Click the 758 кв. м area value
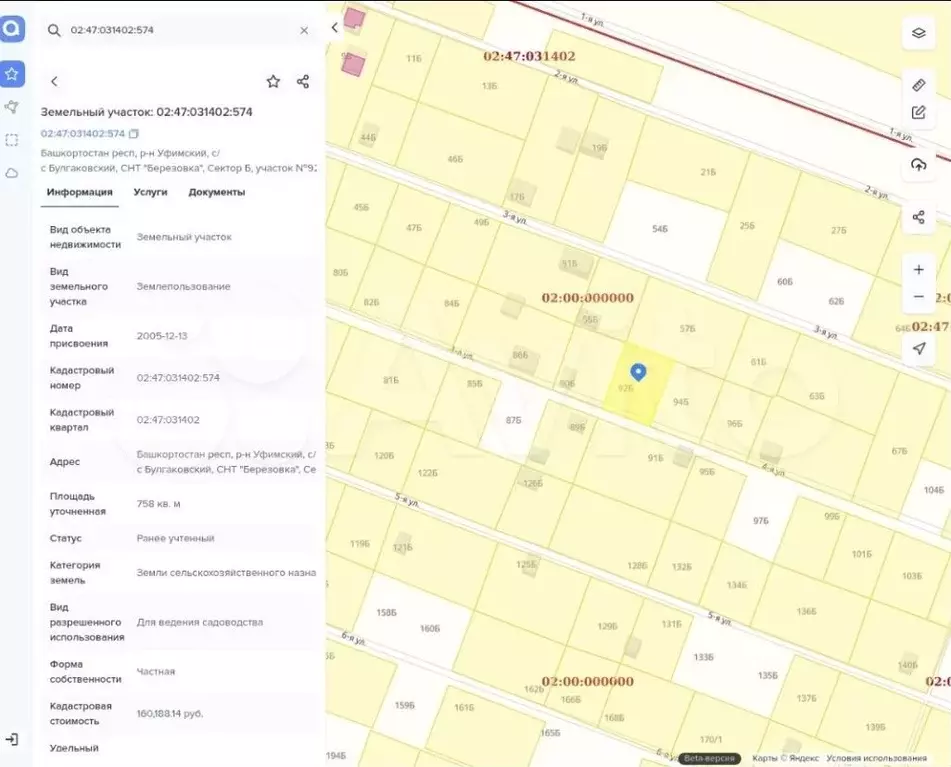Screen dimensions: 951x767 click(158, 504)
